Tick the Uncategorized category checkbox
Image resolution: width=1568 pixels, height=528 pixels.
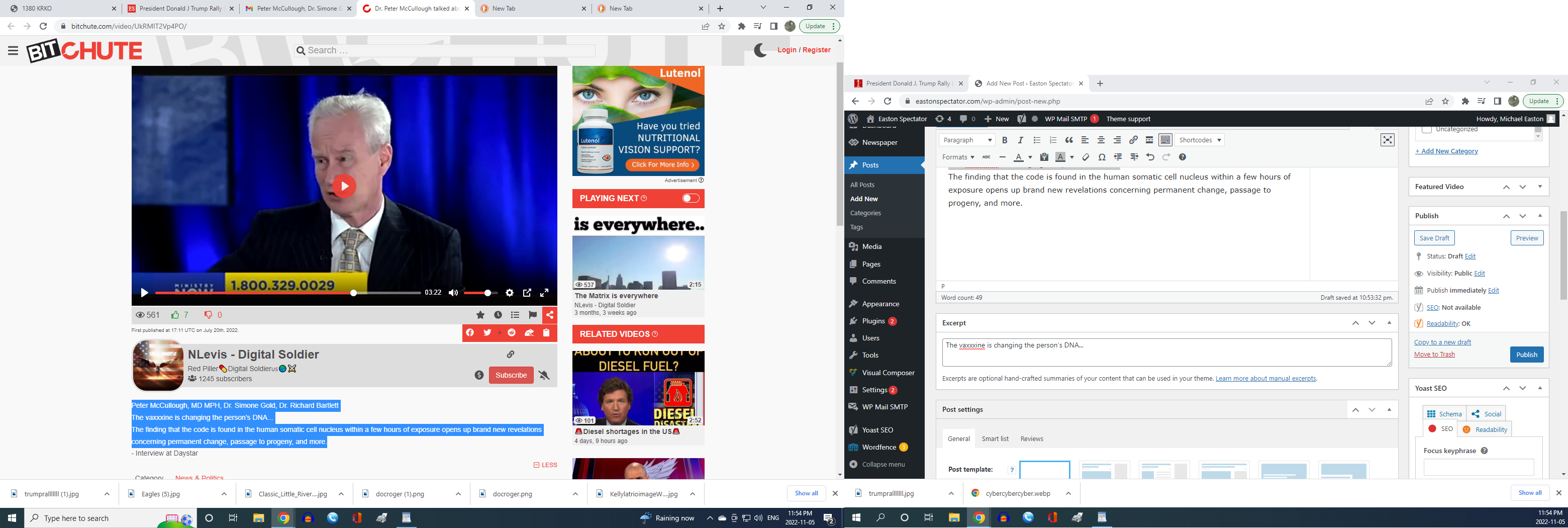tap(1426, 130)
